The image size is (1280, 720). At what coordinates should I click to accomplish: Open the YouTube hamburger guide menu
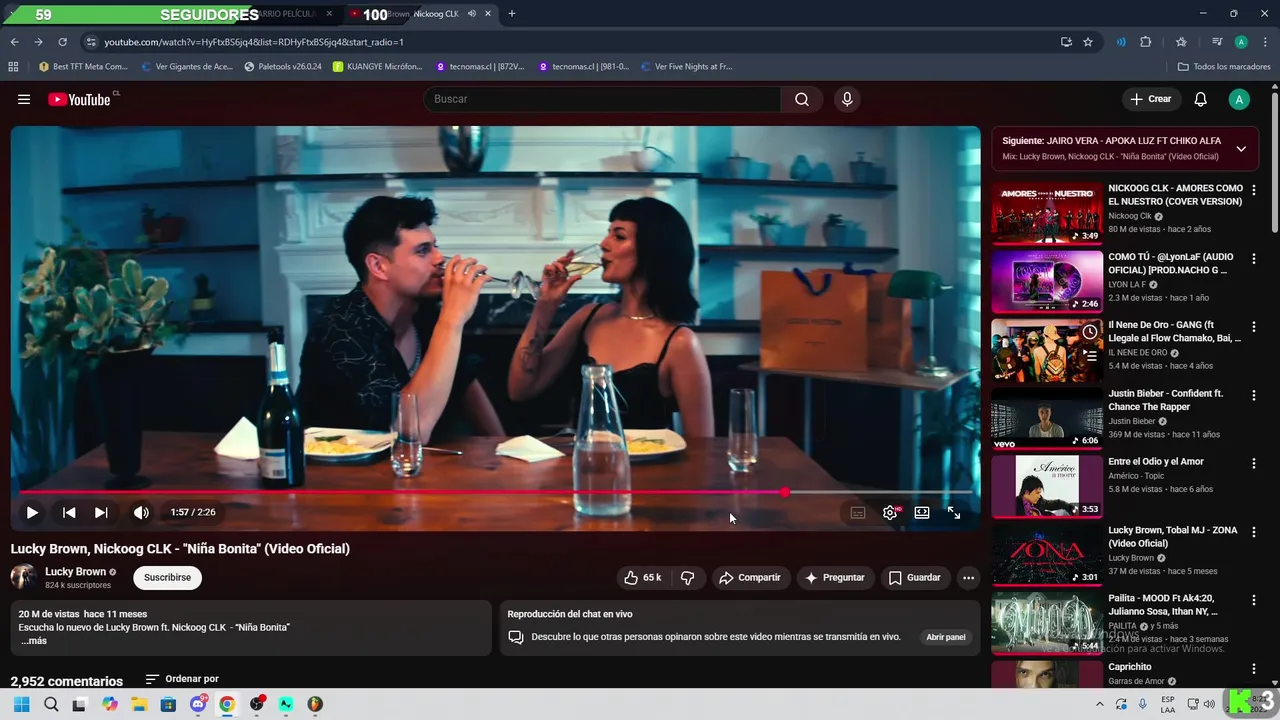[24, 99]
